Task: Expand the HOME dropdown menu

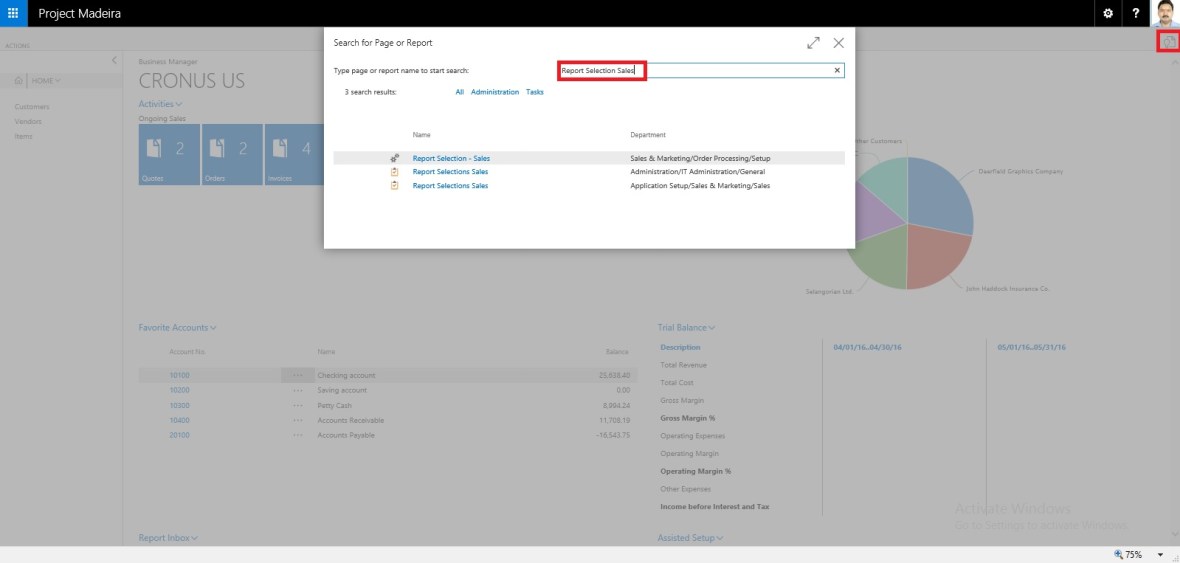Action: tap(46, 80)
